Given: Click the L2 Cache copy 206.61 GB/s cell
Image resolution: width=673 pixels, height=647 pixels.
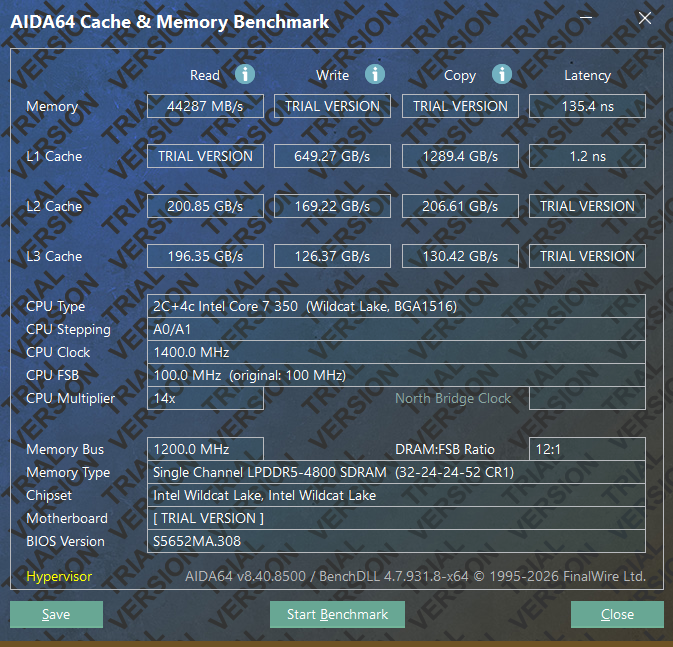Looking at the screenshot, I should (460, 206).
